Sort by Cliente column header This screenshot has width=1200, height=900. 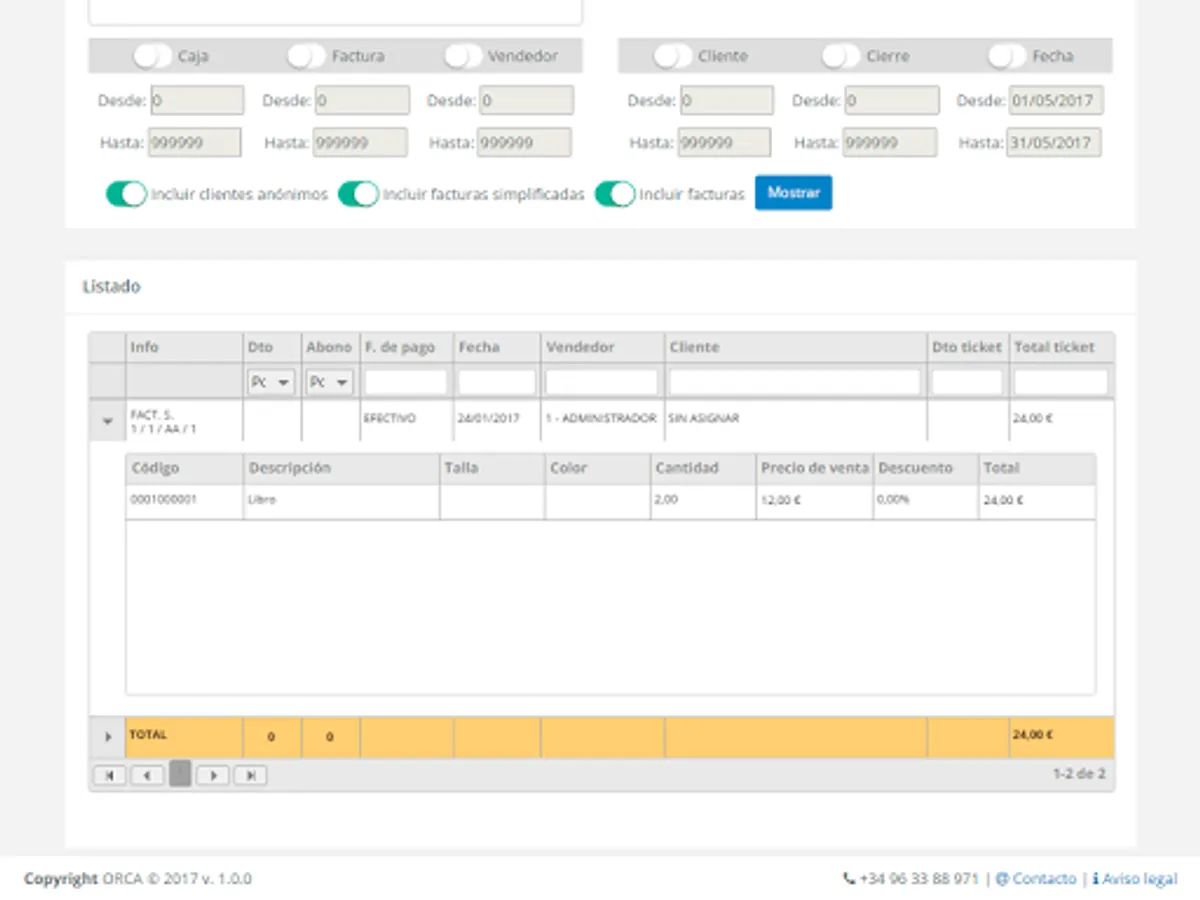pos(796,347)
